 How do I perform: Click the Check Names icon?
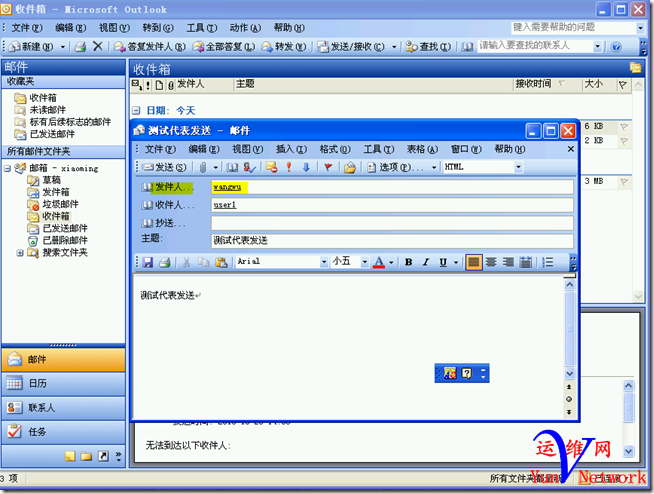point(249,167)
